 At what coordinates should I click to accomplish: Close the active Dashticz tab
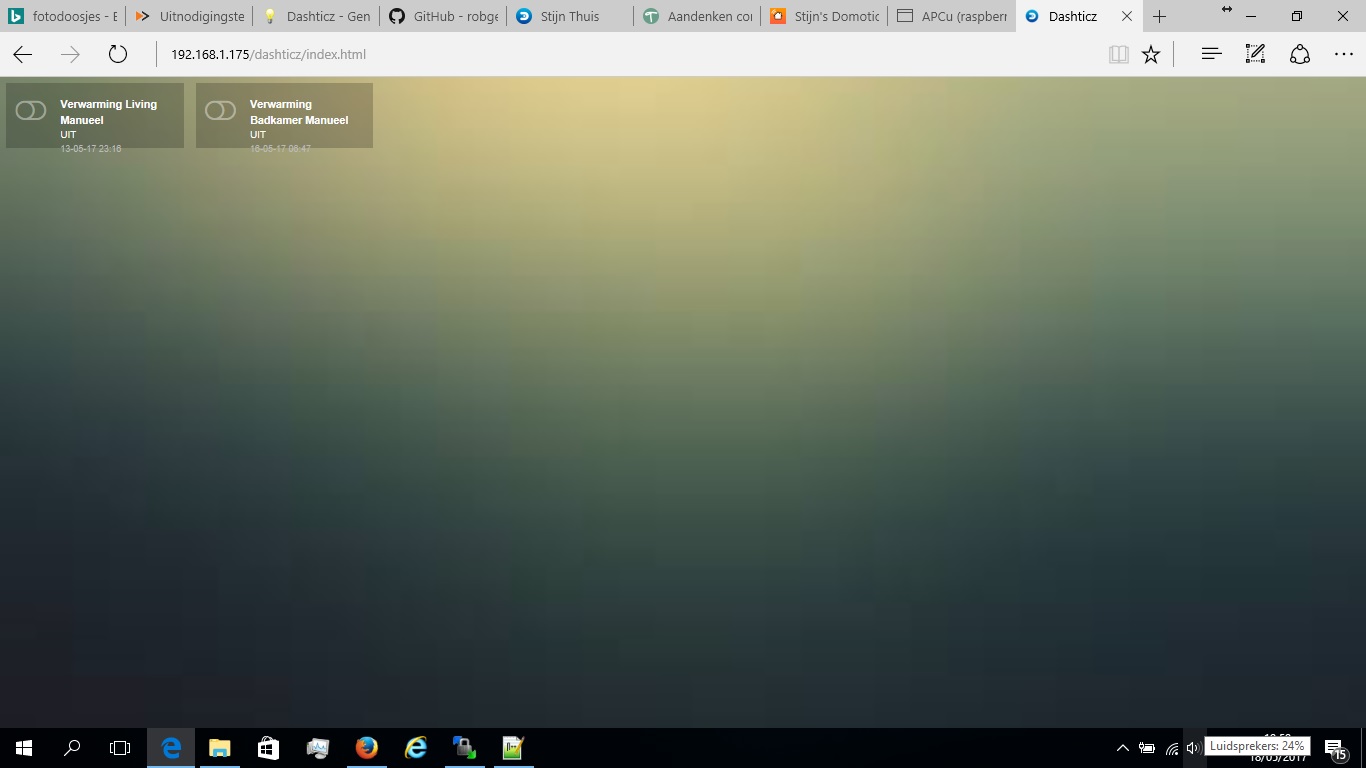coord(1127,17)
